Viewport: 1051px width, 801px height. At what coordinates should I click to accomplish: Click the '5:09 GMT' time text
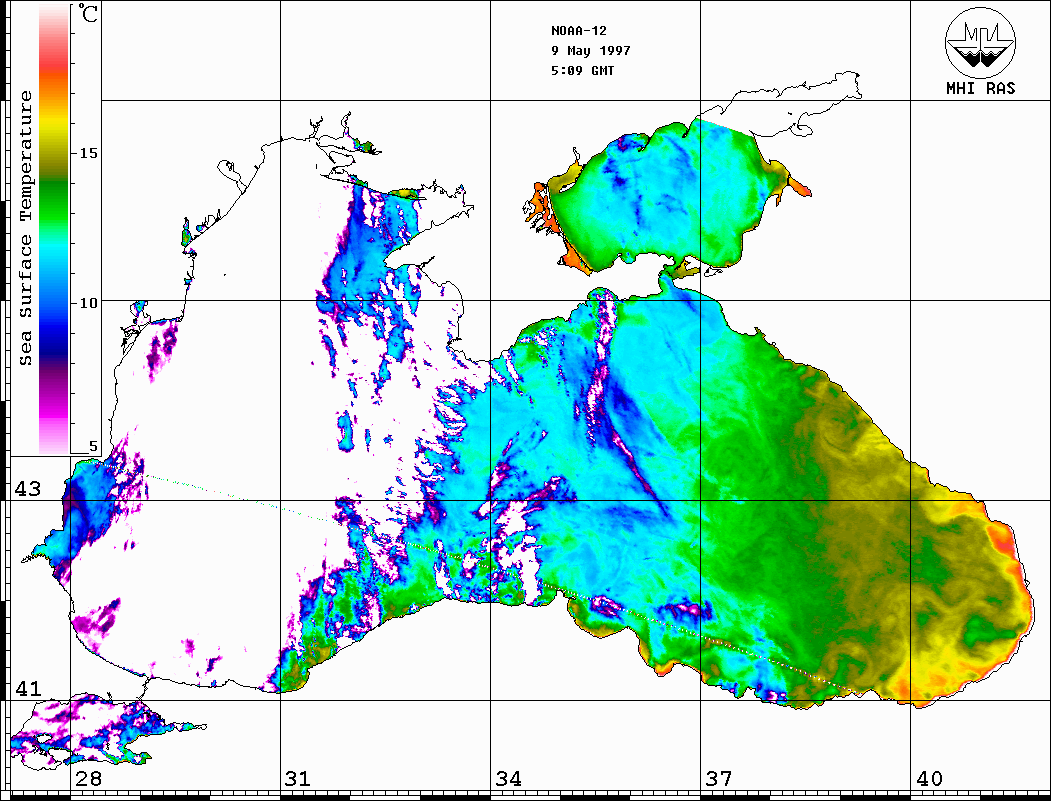[x=582, y=70]
